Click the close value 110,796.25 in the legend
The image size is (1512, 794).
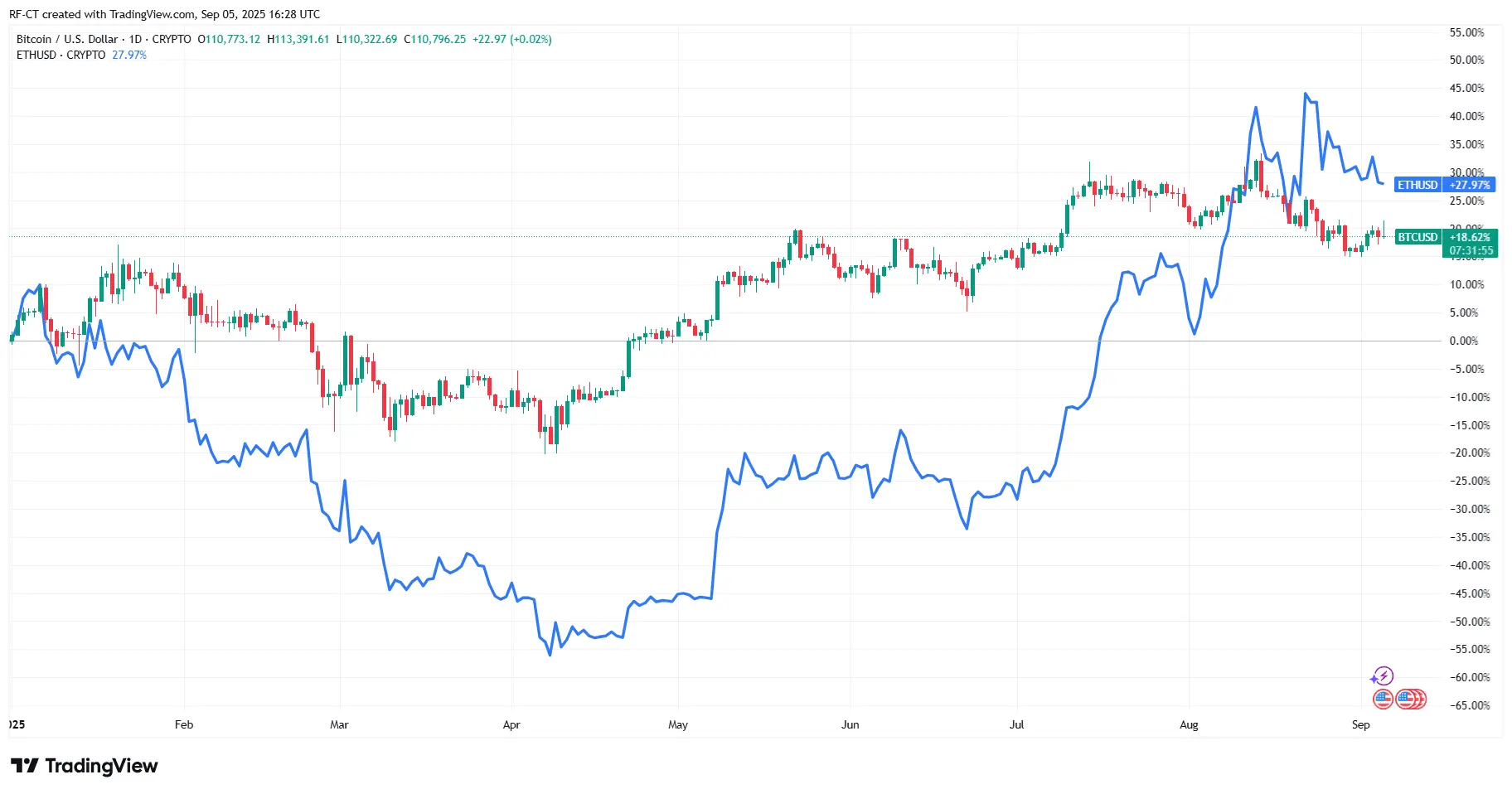click(439, 39)
